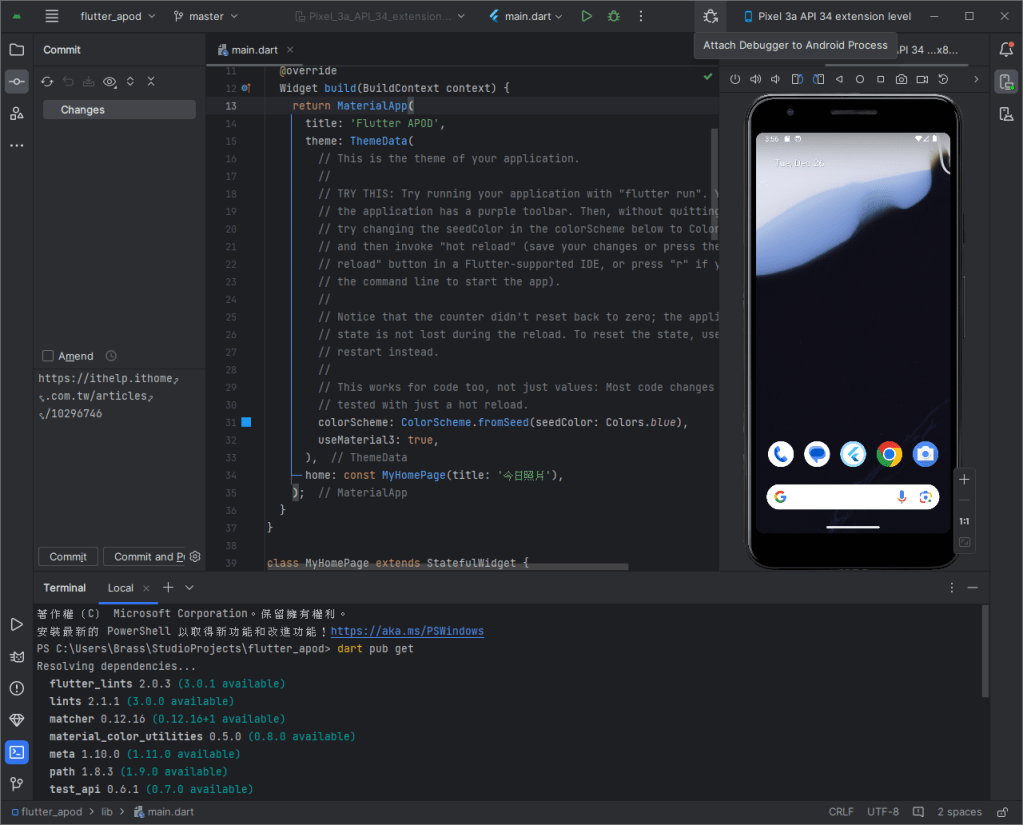Toggle the eye icon view options in Commit
This screenshot has width=1023, height=825.
tap(110, 82)
